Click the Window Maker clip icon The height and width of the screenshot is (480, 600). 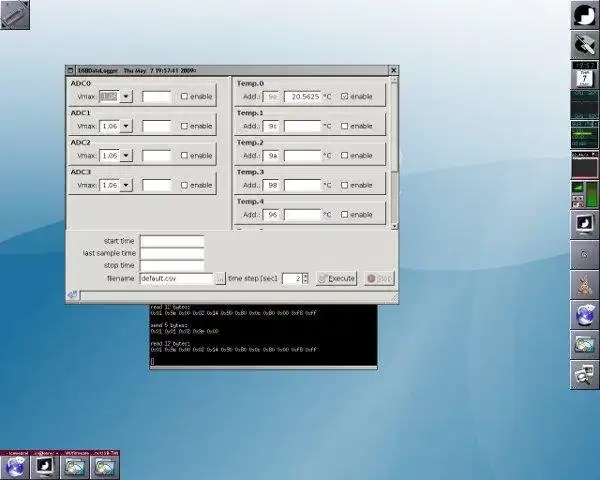pos(15,15)
